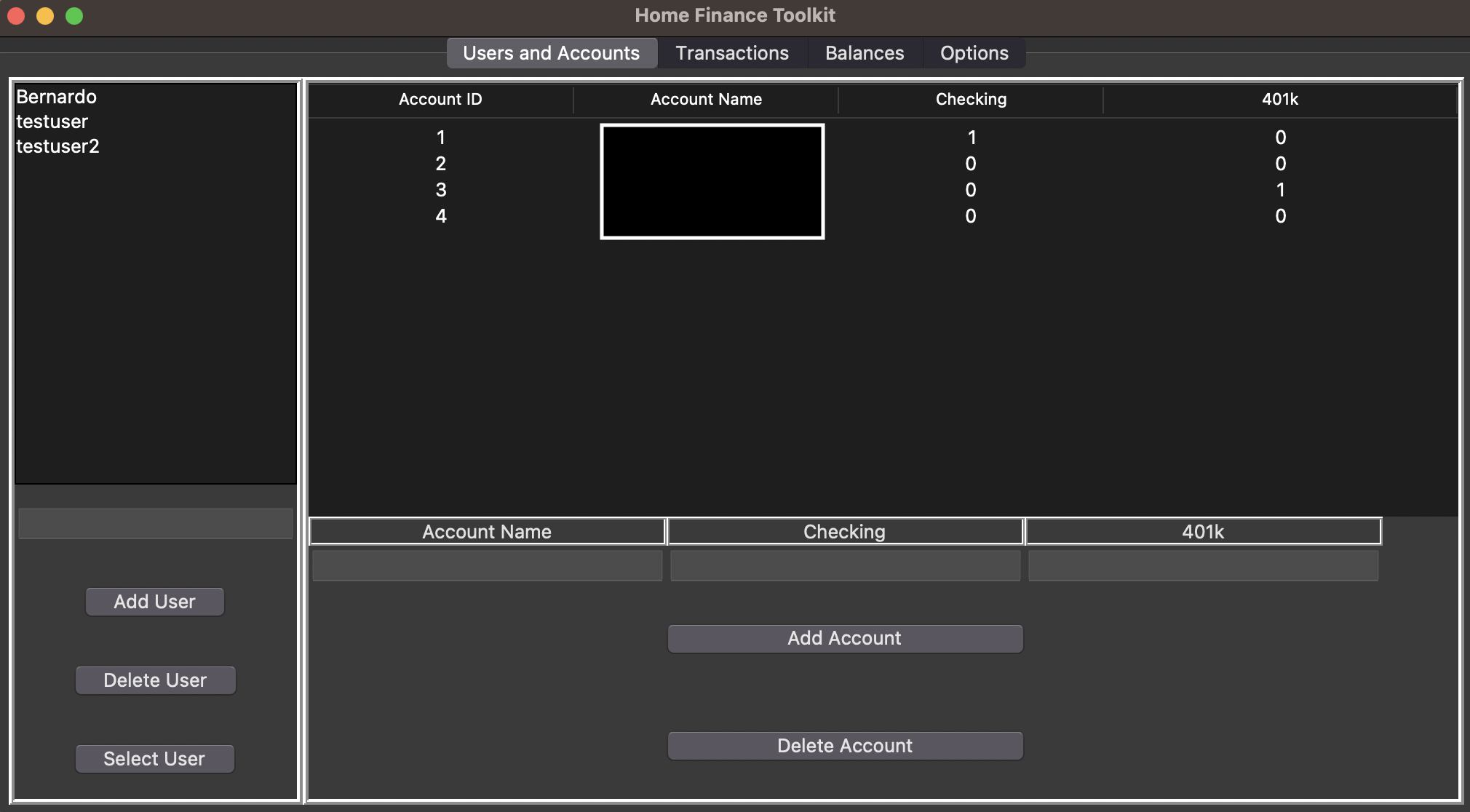
Task: Click the Add Account button
Action: [845, 638]
